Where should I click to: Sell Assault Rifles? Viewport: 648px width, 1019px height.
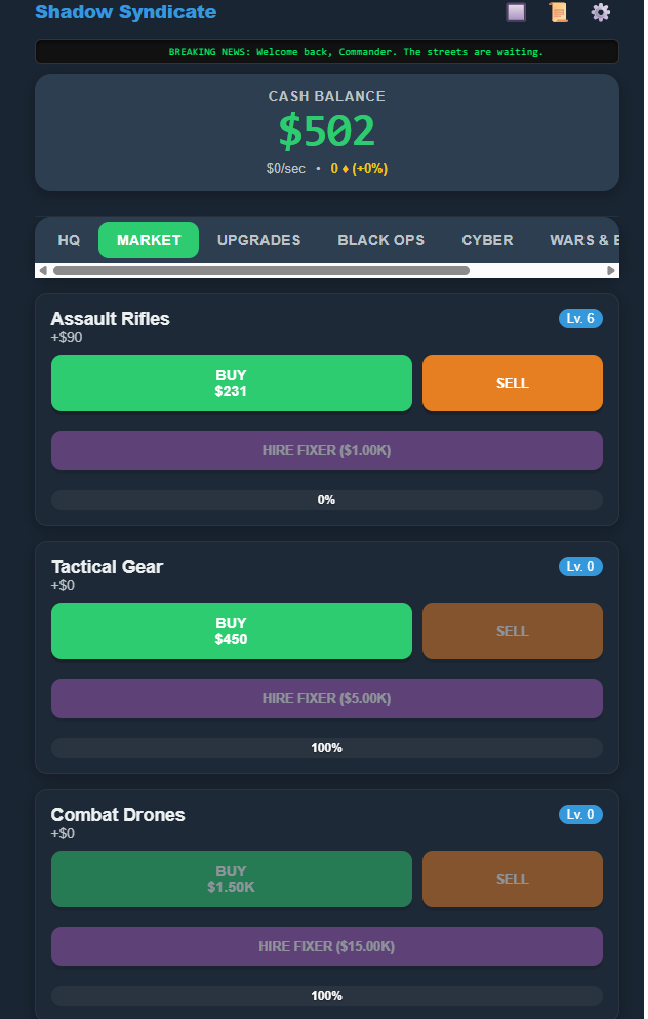[x=512, y=383]
